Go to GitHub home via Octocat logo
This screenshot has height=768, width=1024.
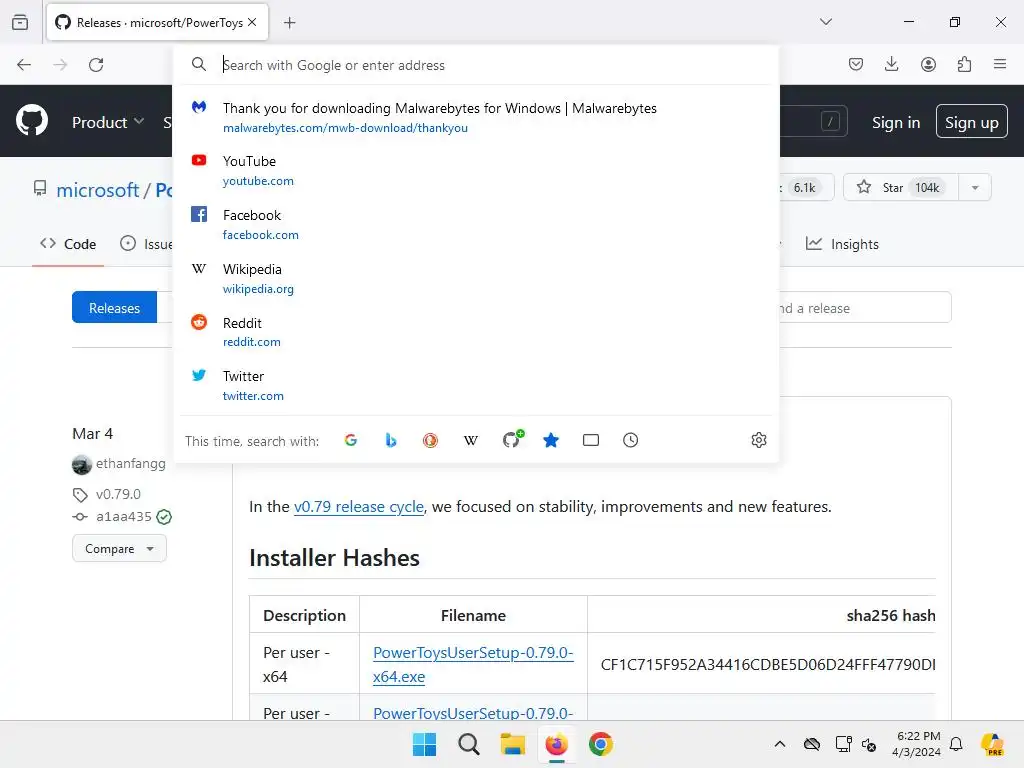[x=32, y=121]
